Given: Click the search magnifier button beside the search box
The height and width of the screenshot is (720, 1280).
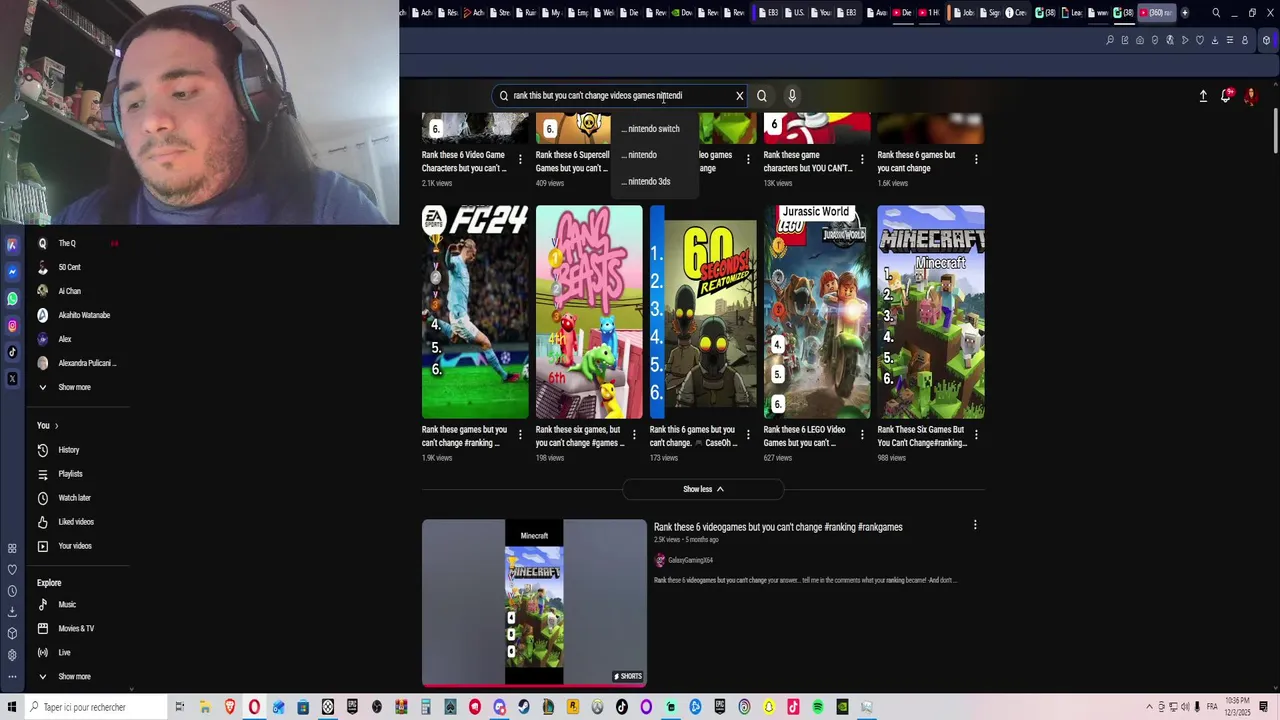Looking at the screenshot, I should point(762,96).
